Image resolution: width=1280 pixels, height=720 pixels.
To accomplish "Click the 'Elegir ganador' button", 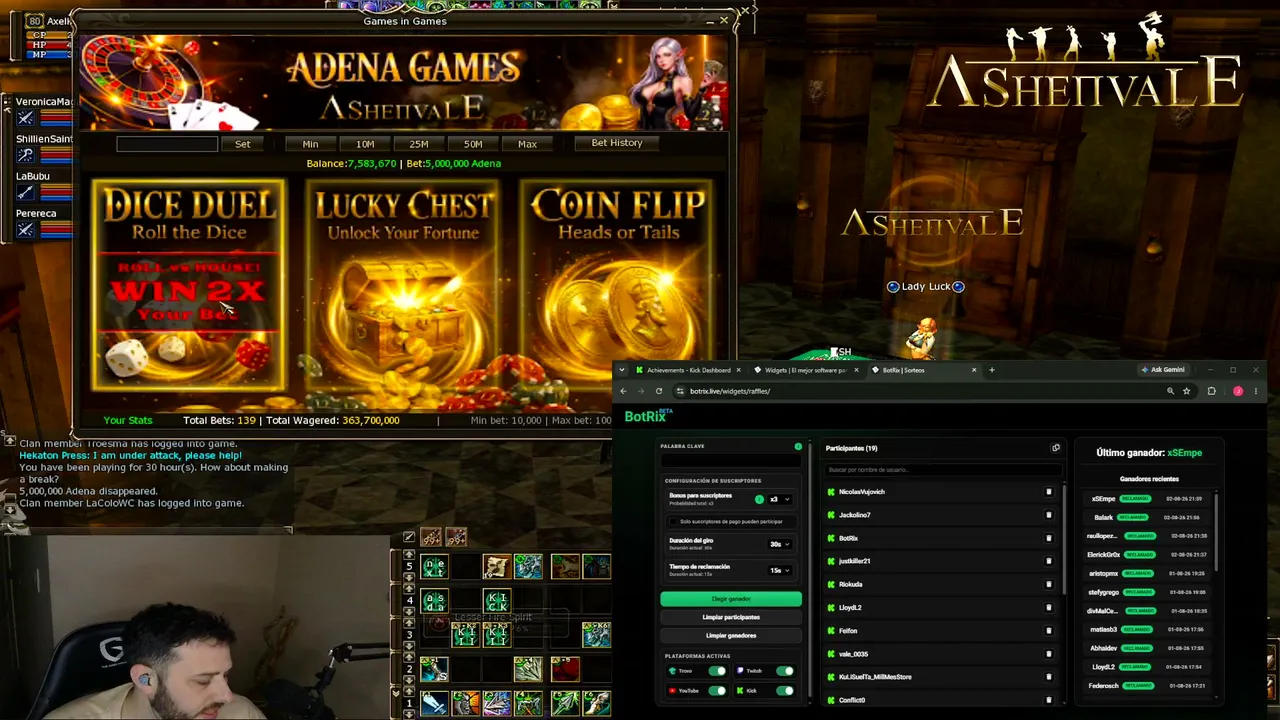I will [x=731, y=599].
